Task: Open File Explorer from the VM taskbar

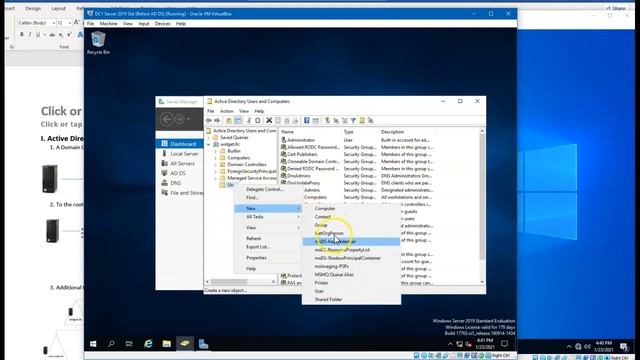Action: click(167, 344)
